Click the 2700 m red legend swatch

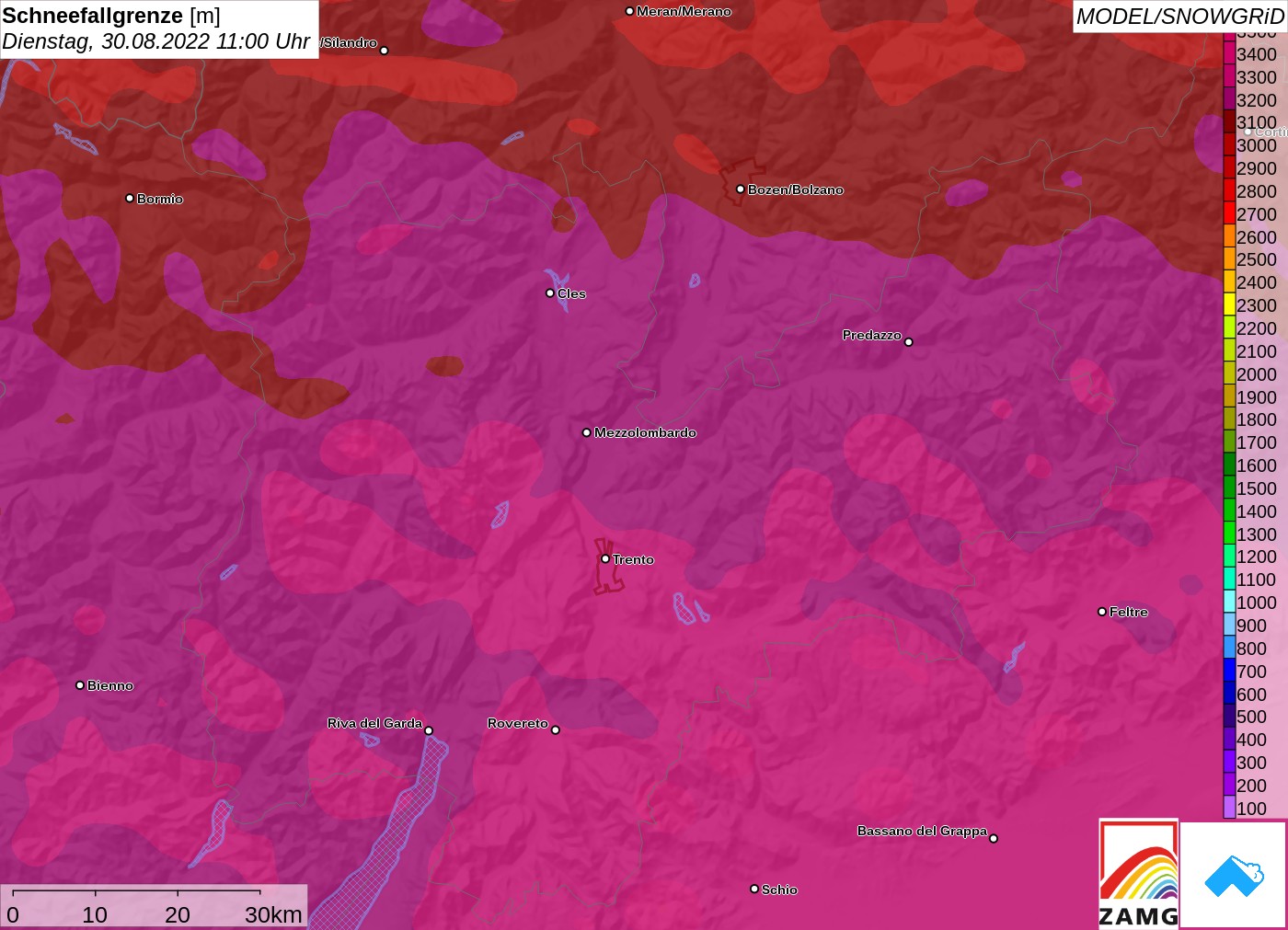[x=1229, y=213]
